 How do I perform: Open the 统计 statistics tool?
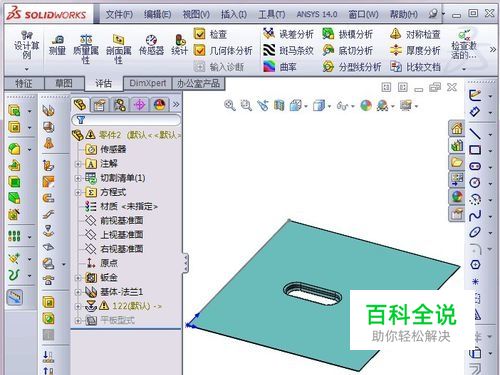pos(179,45)
